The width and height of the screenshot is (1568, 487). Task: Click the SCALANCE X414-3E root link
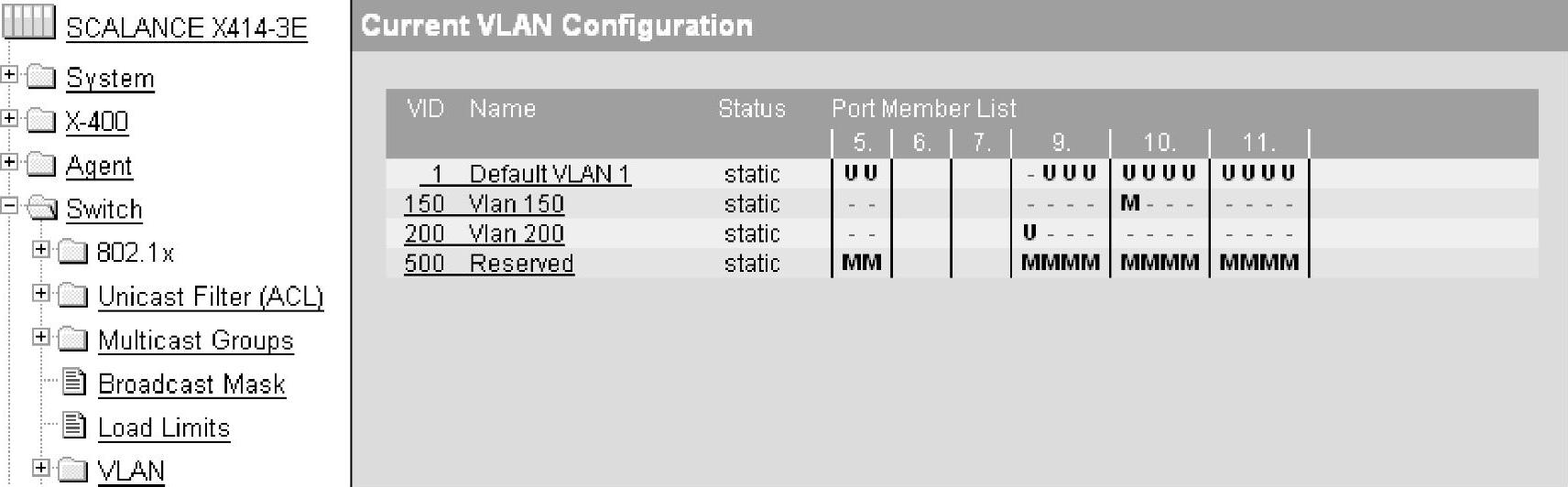(x=186, y=28)
